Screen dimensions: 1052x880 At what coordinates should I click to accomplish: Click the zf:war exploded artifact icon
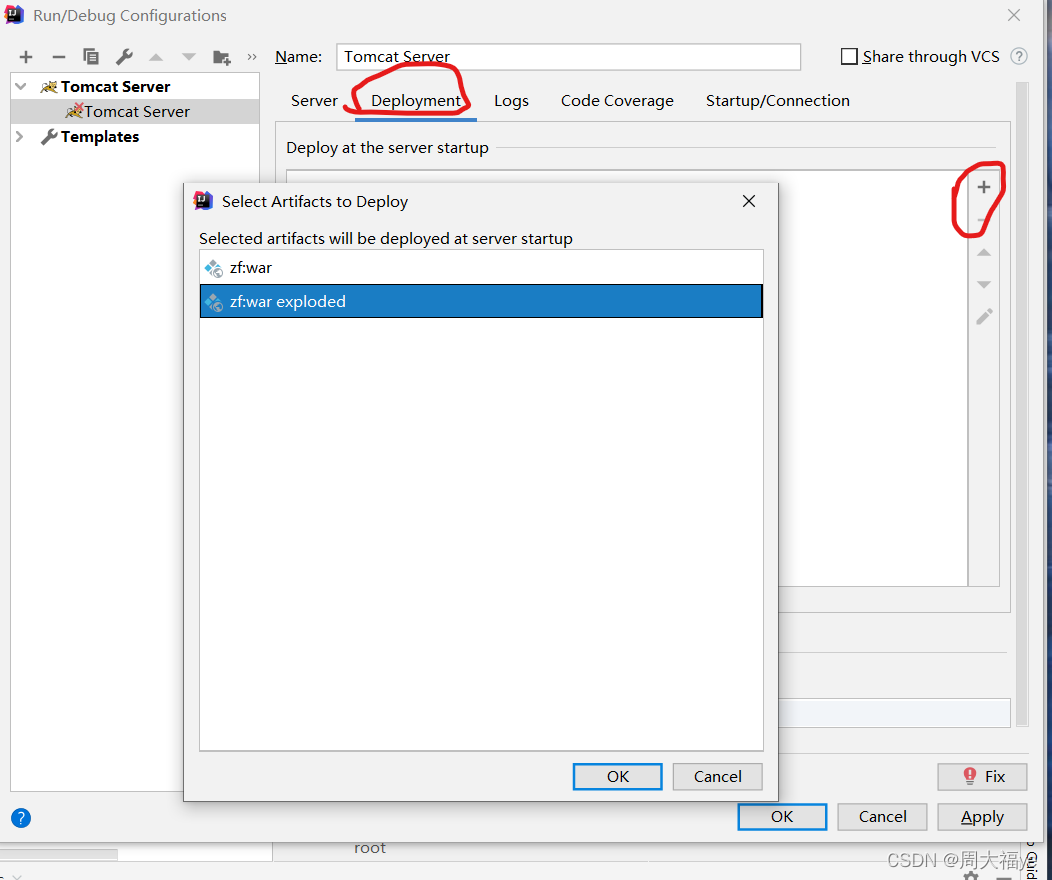tap(214, 302)
